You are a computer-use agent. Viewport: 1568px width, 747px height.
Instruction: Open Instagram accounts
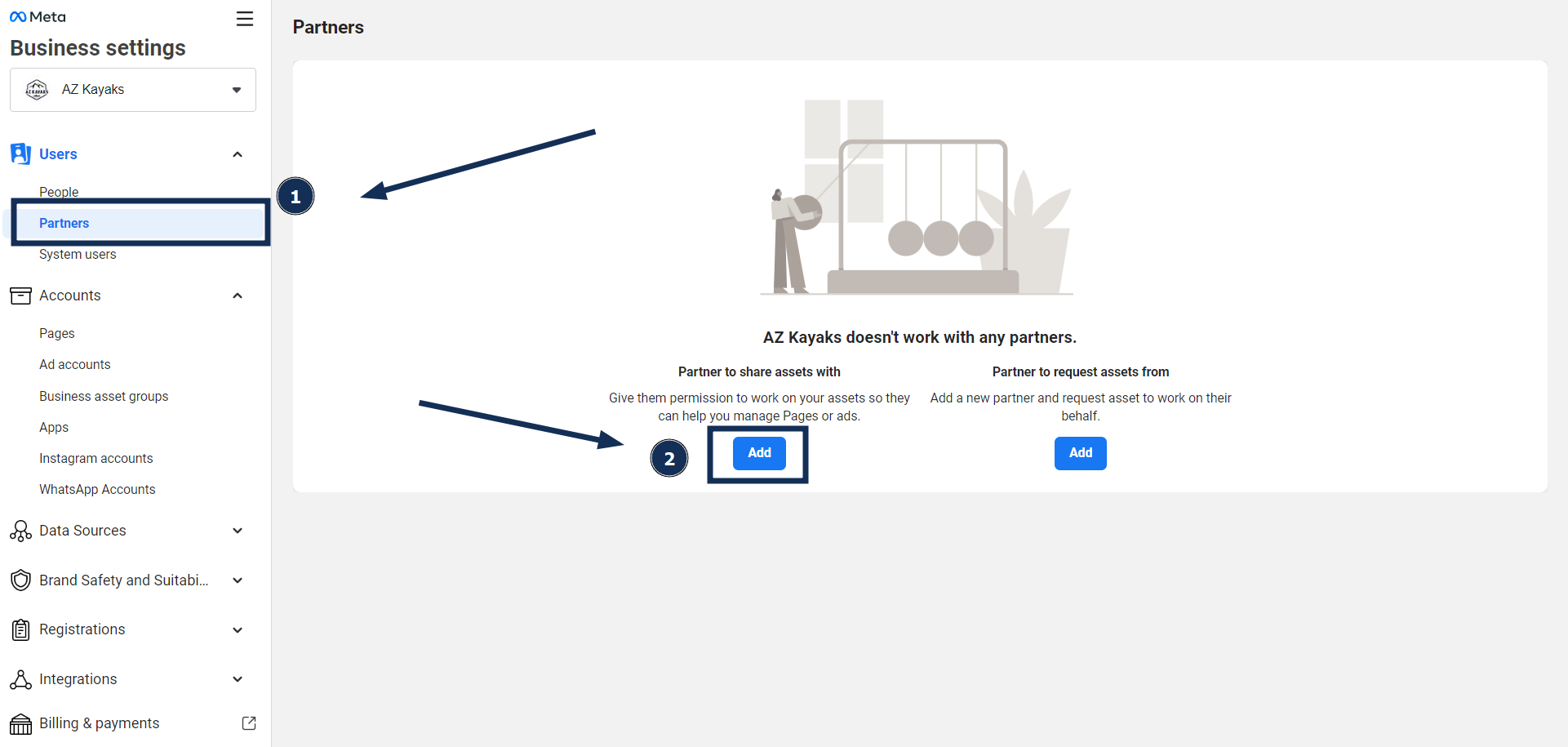pos(96,458)
